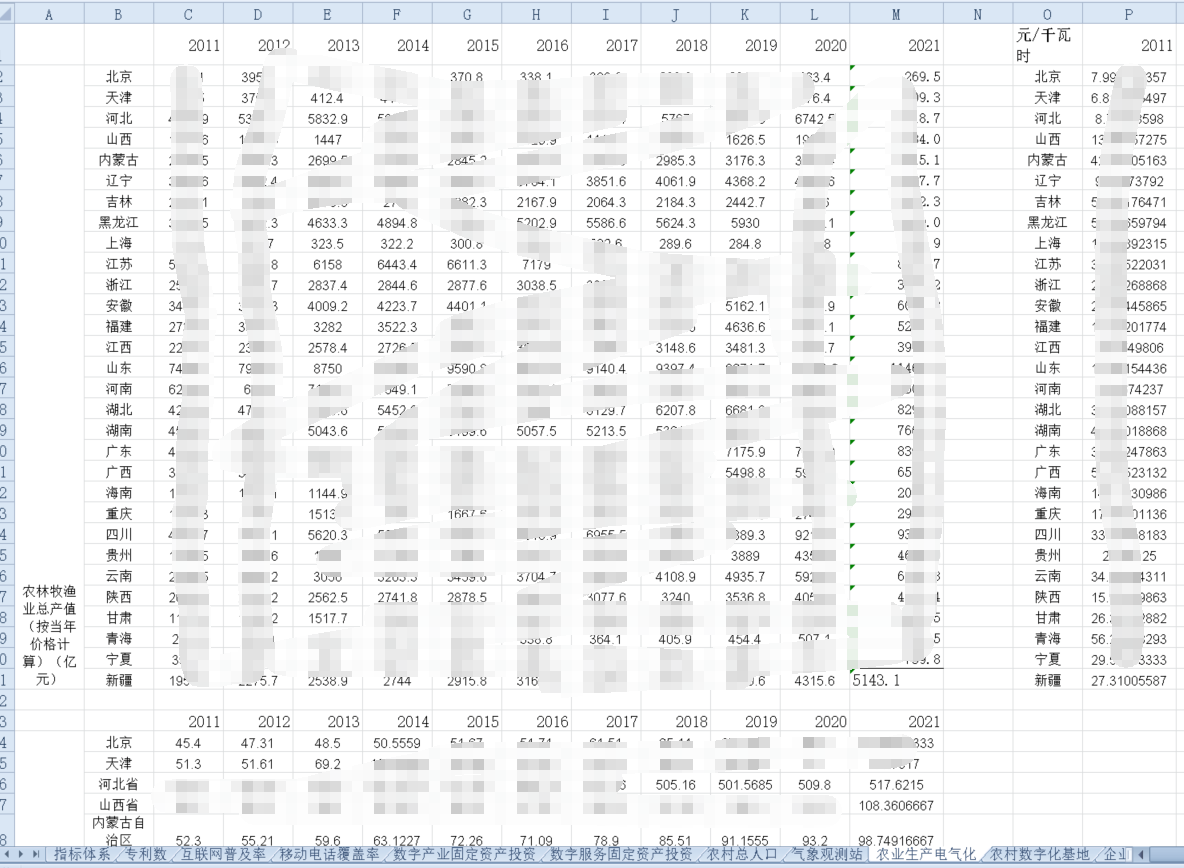Image resolution: width=1184 pixels, height=868 pixels.
Task: Open the 指标体系 sheet tab
Action: pyautogui.click(x=82, y=854)
